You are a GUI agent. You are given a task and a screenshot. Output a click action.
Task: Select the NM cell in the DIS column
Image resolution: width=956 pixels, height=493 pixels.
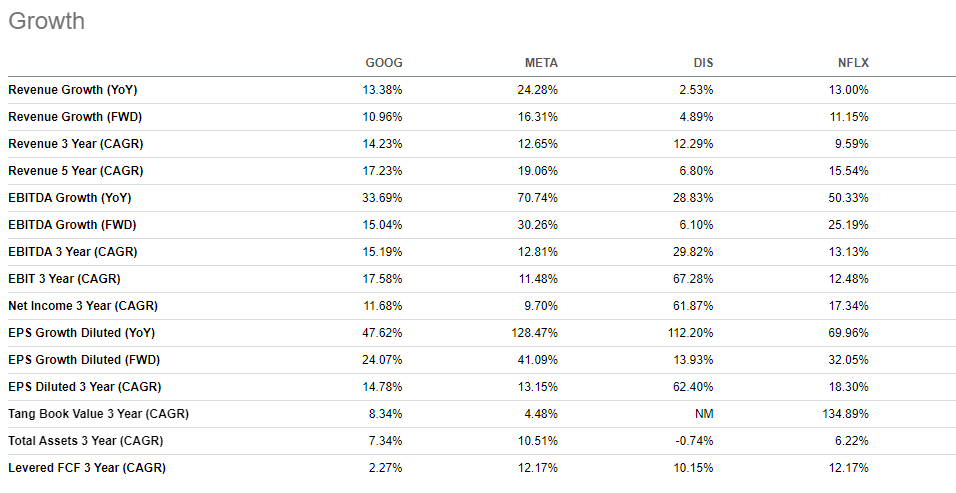702,414
